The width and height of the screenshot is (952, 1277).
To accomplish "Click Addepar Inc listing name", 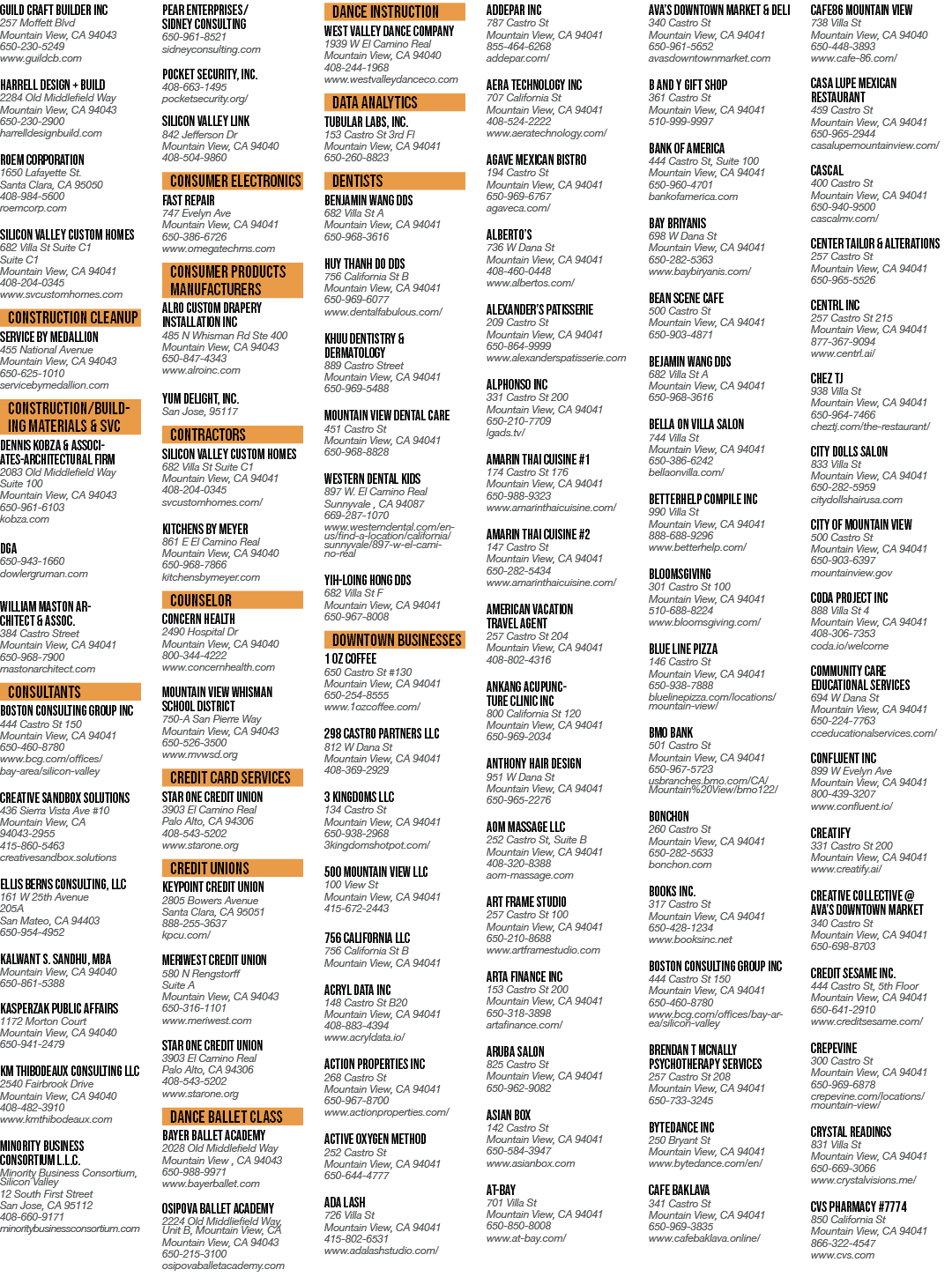I will click(x=514, y=10).
